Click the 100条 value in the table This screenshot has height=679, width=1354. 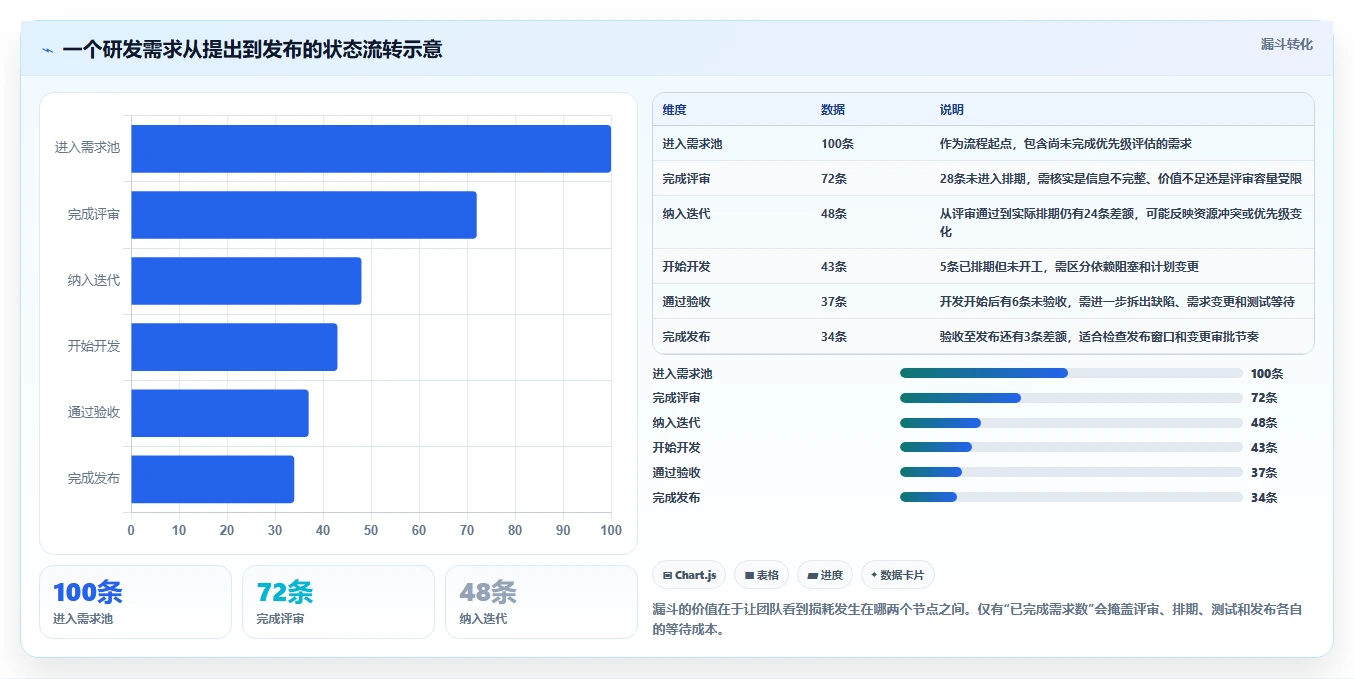point(837,144)
